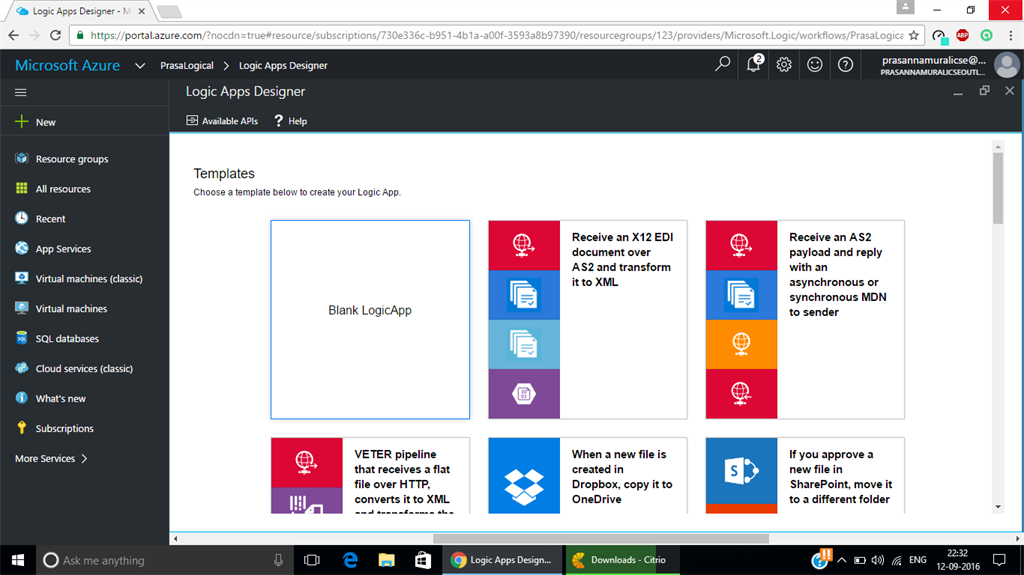The height and width of the screenshot is (575, 1024).
Task: Click the scroll down arrow of the templates pane
Action: [998, 507]
